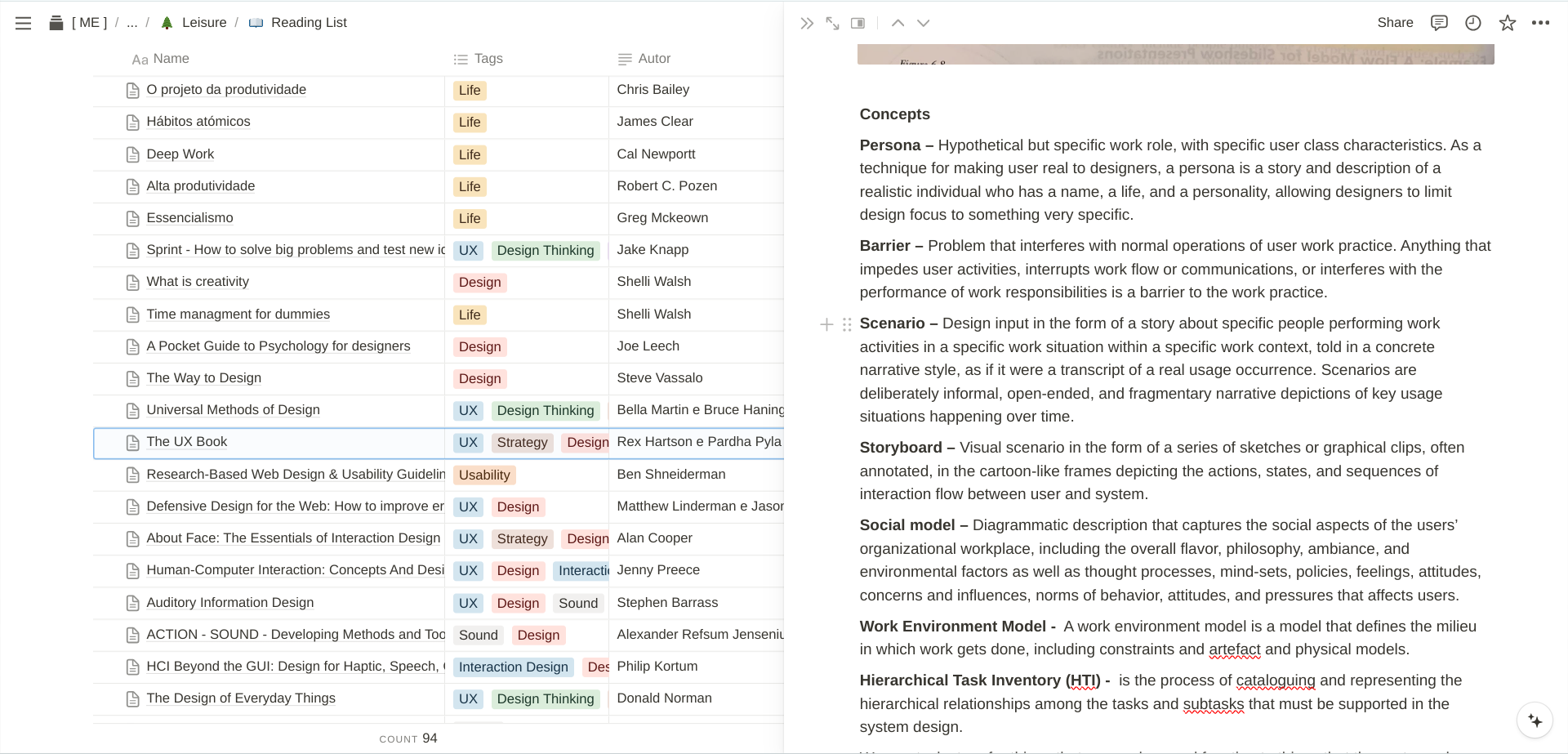The width and height of the screenshot is (1568, 754).
Task: Add a block with the plus beside Scenario
Action: (x=826, y=324)
